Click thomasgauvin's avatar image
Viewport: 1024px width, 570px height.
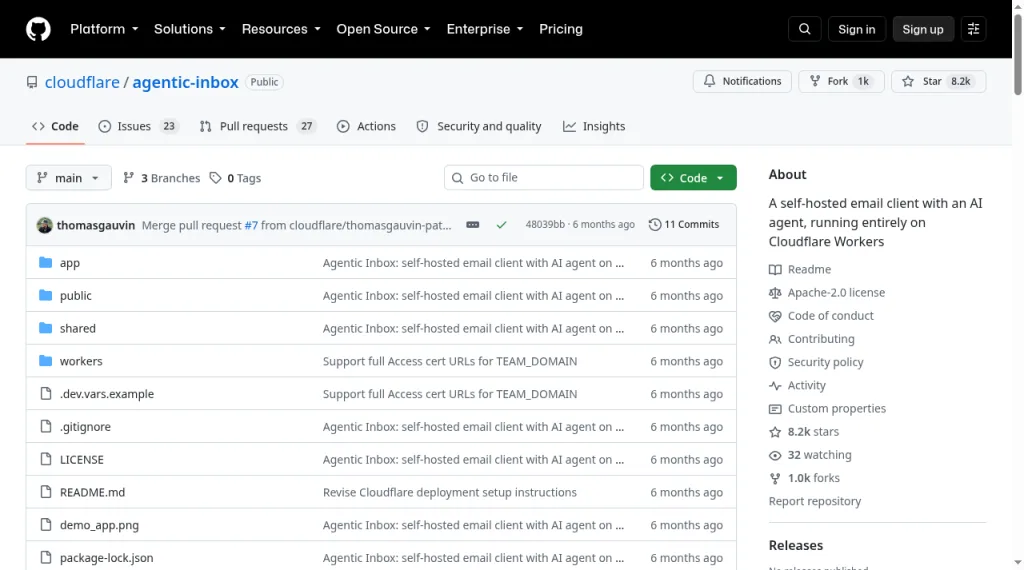tap(44, 225)
